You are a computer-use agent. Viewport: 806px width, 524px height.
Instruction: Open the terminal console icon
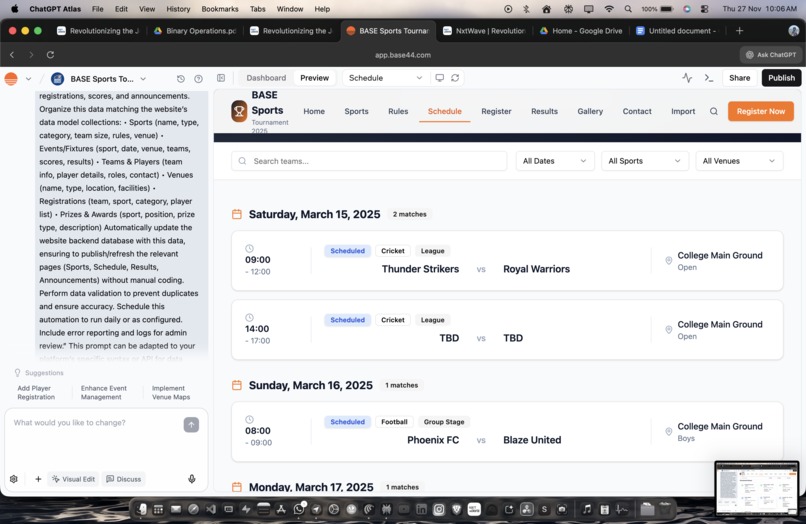709,78
